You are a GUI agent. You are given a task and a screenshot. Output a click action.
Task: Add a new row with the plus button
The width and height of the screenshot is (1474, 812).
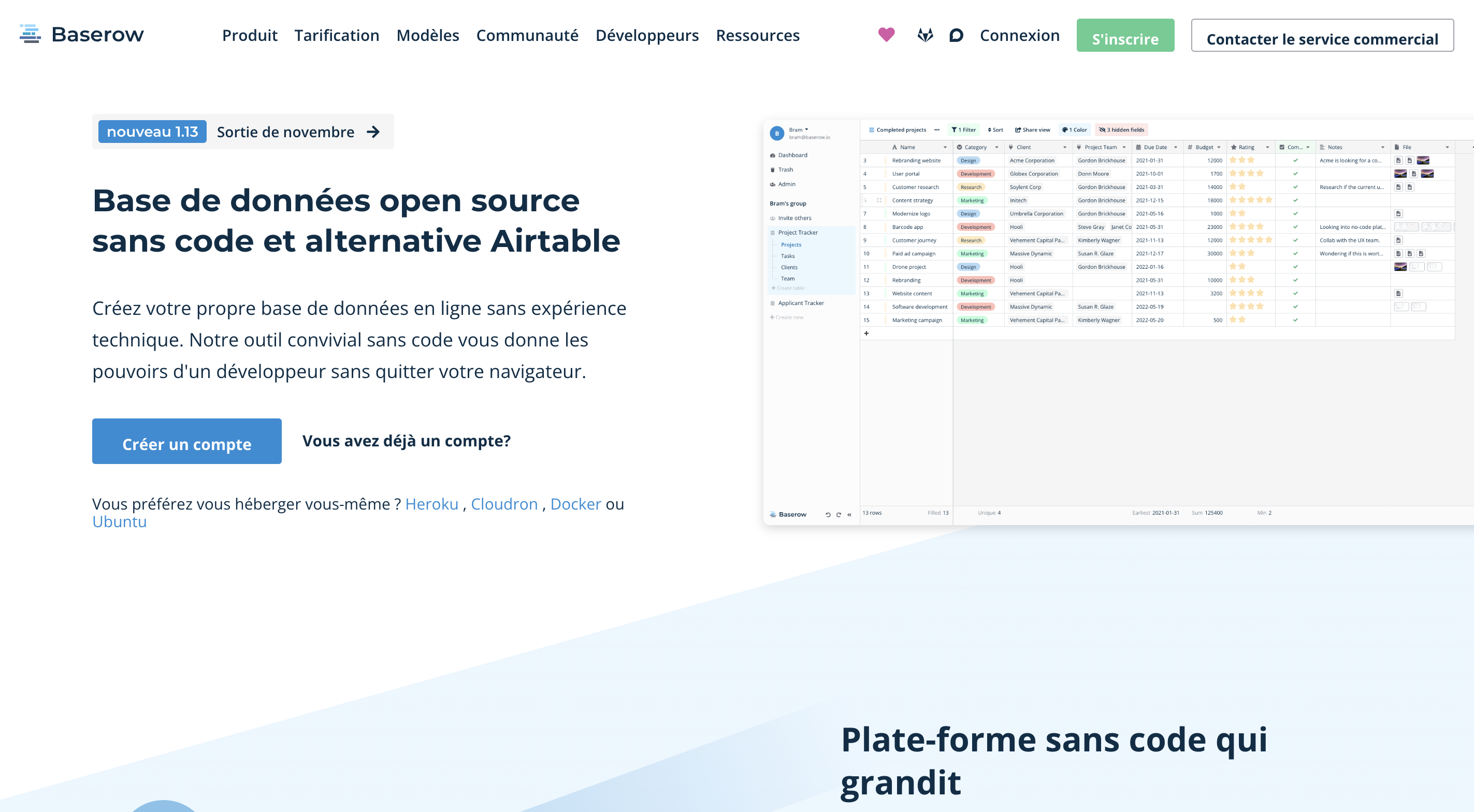tap(867, 333)
